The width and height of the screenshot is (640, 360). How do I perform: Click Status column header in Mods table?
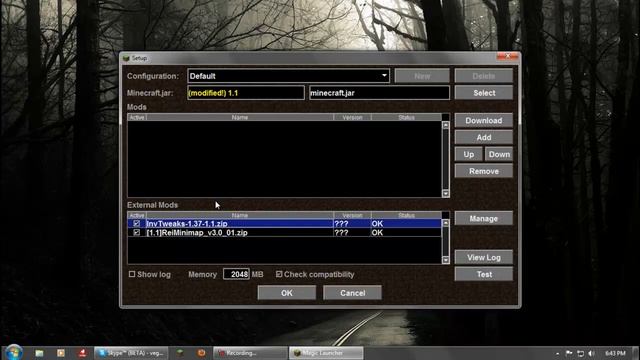tap(406, 118)
